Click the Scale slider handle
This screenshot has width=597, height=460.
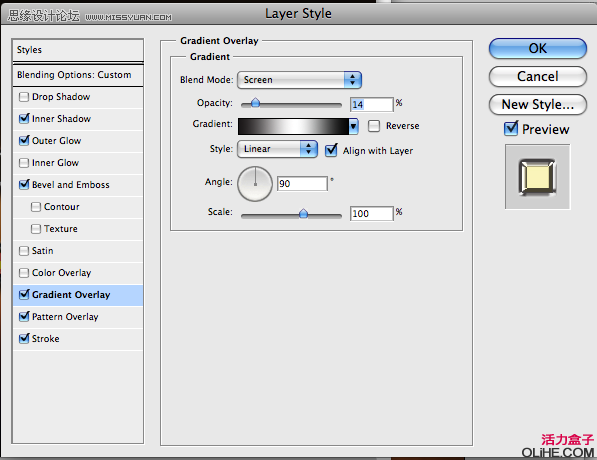pos(303,213)
